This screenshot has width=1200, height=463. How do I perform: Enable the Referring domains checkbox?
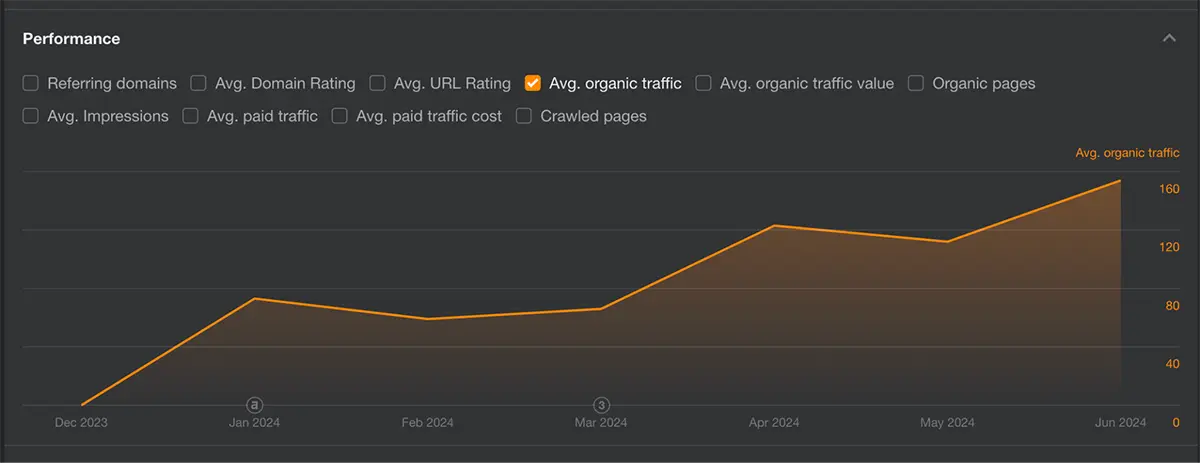tap(31, 84)
